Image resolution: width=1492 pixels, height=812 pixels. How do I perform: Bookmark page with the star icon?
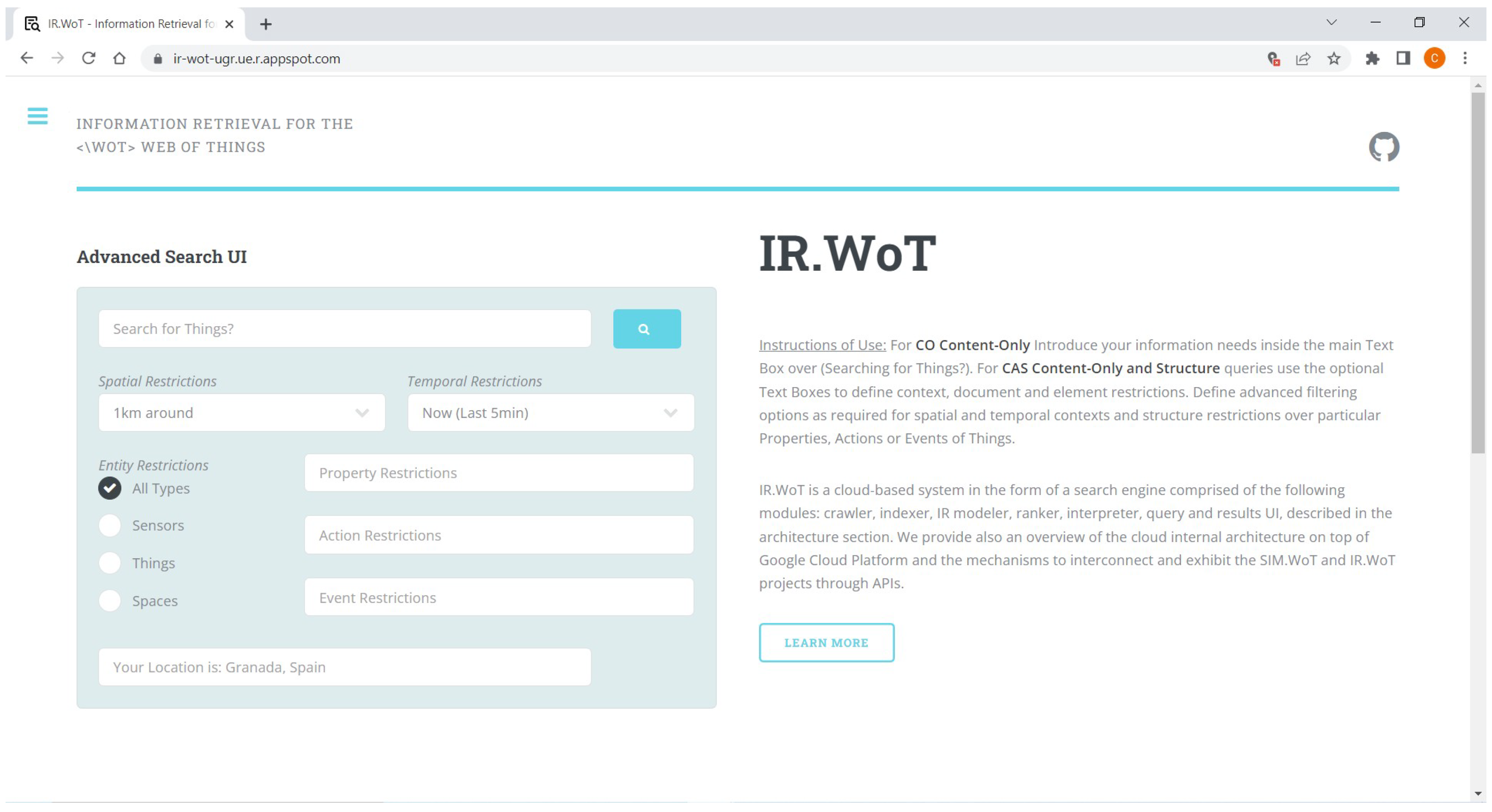tap(1333, 59)
